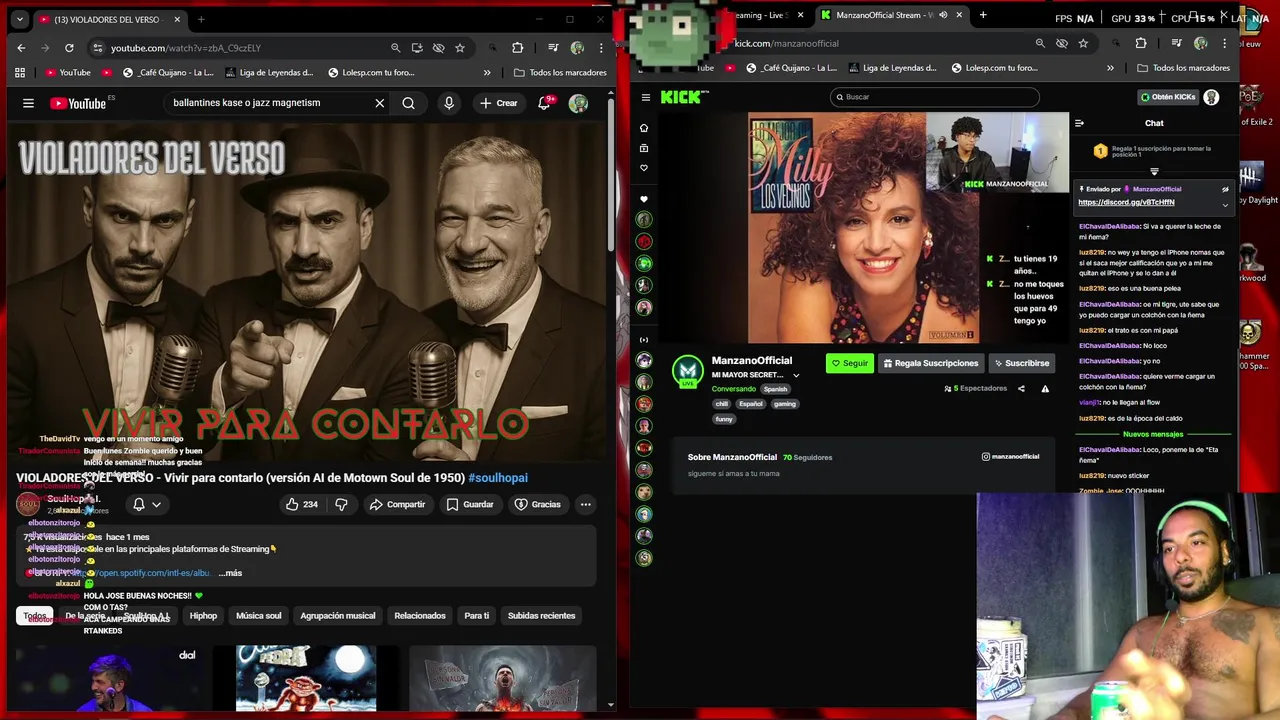Start YouTube voice search microphone

(449, 103)
